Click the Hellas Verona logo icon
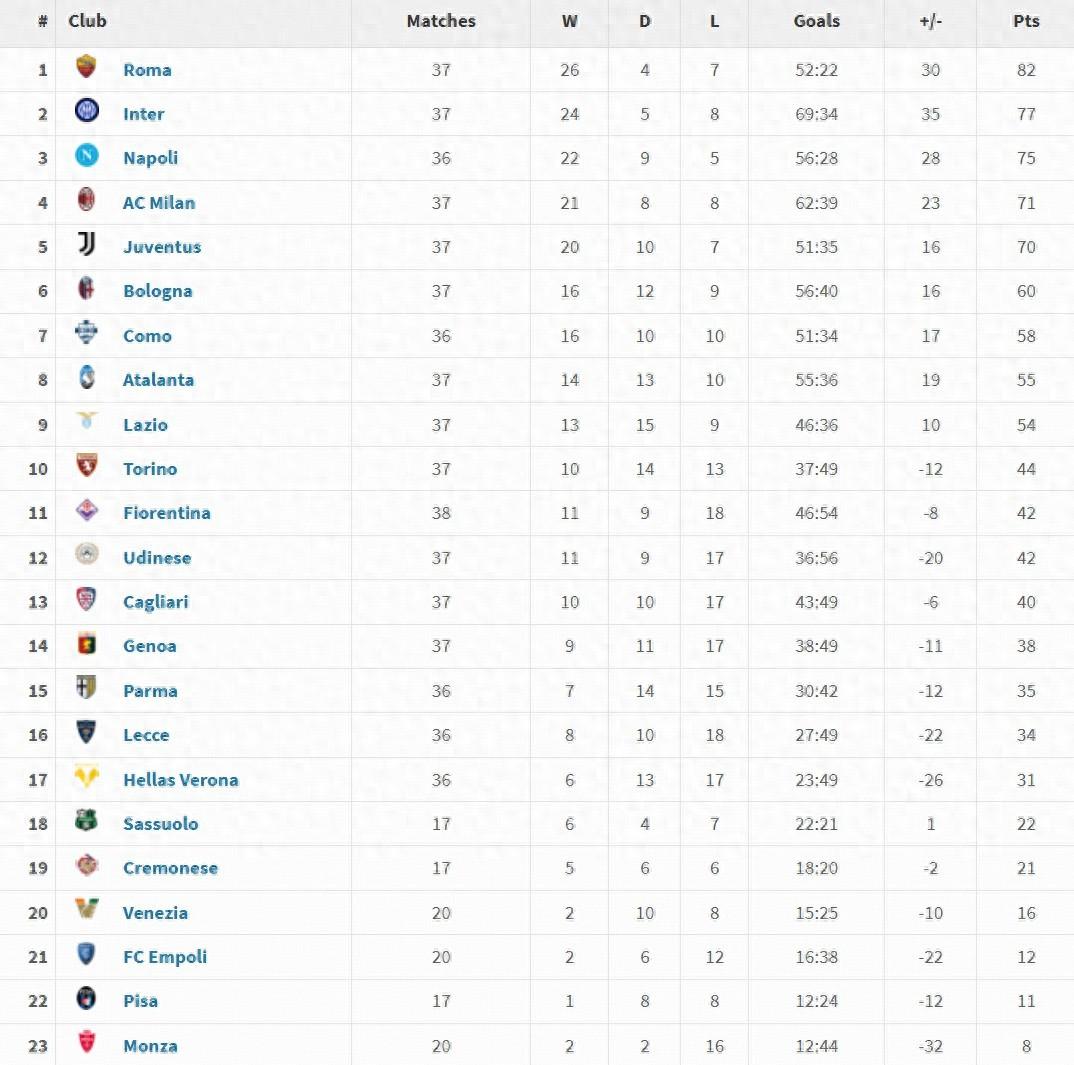The image size is (1074, 1065). pos(87,777)
